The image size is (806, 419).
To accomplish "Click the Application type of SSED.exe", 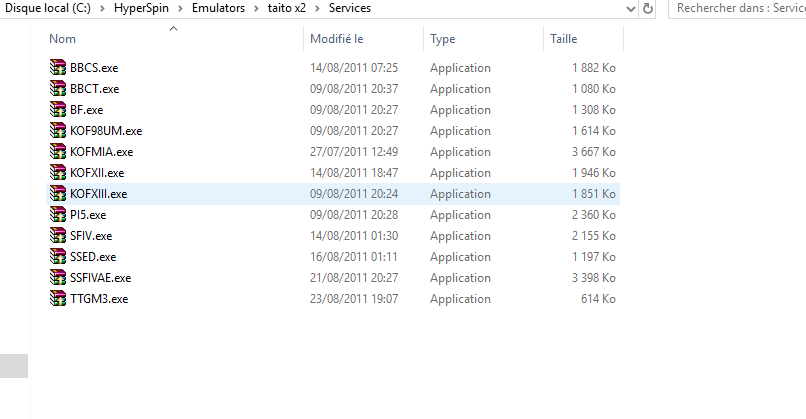I will pyautogui.click(x=460, y=257).
